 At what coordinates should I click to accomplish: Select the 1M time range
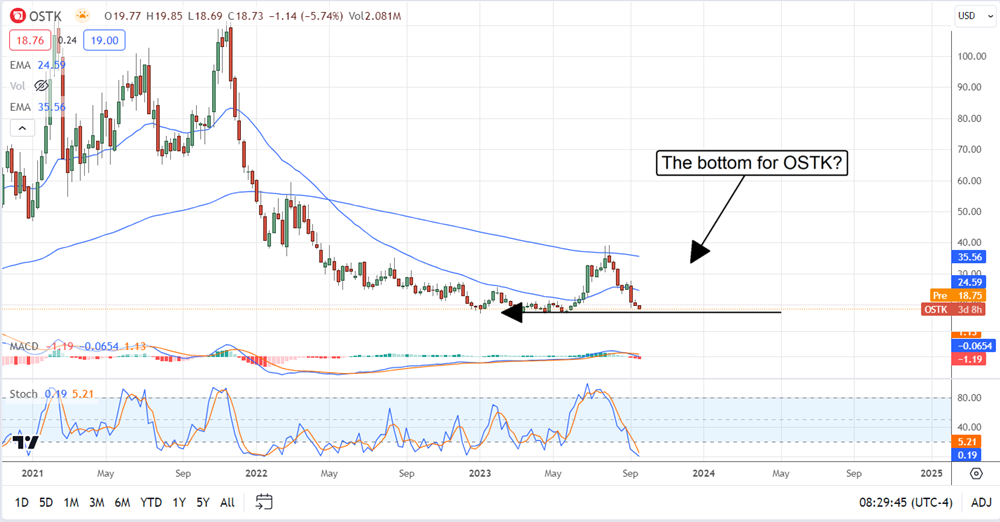point(71,503)
